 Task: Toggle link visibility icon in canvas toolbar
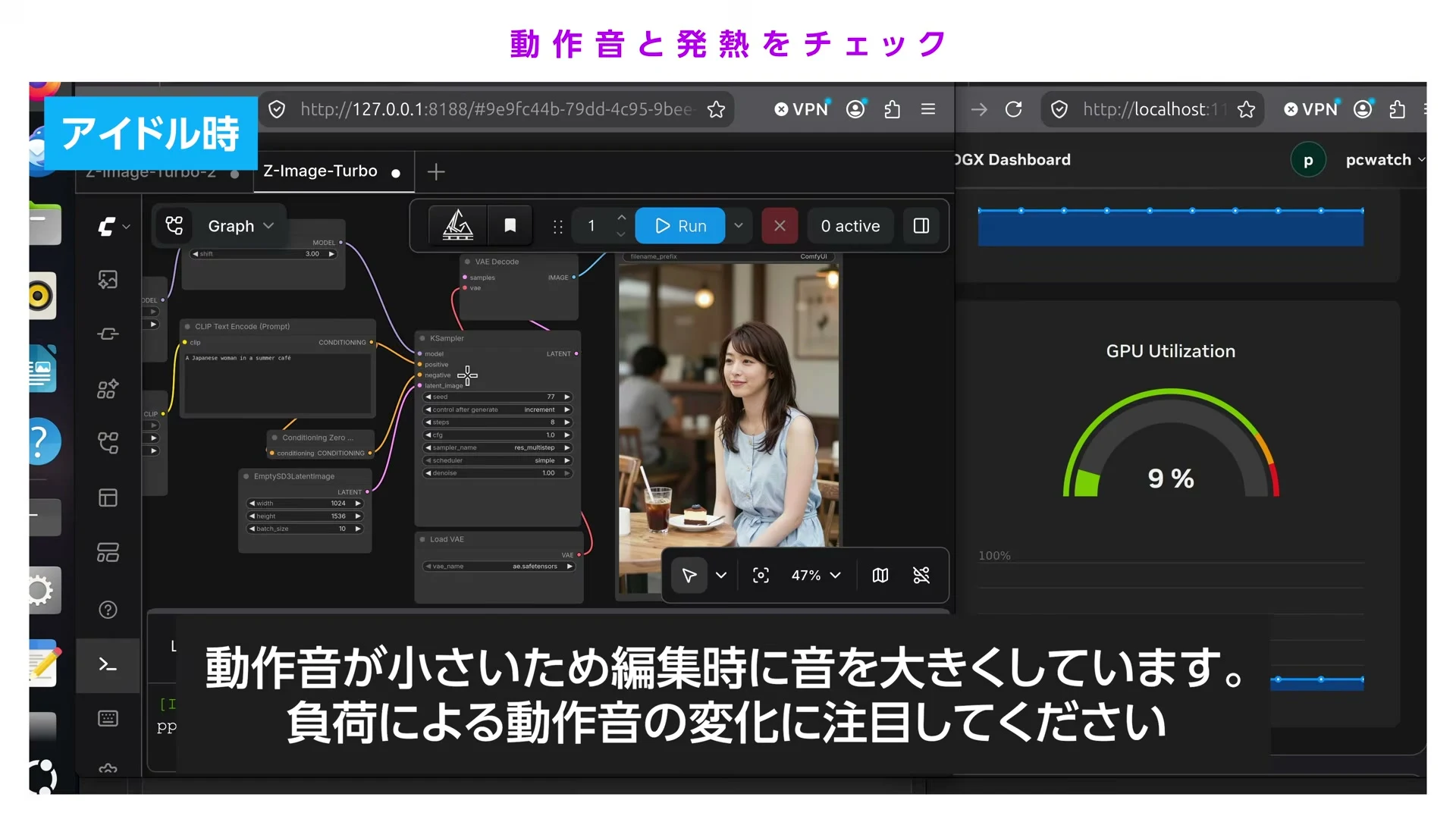point(921,576)
